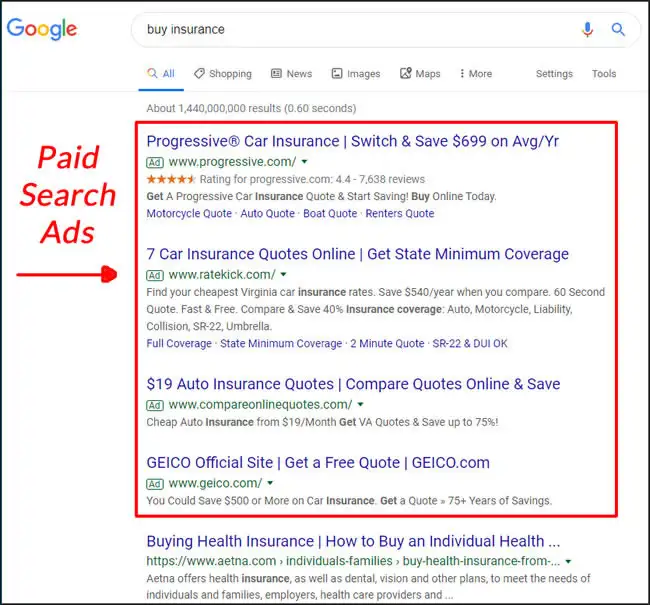Screen dimensions: 650x605
Task: Open search Settings
Action: click(x=554, y=74)
